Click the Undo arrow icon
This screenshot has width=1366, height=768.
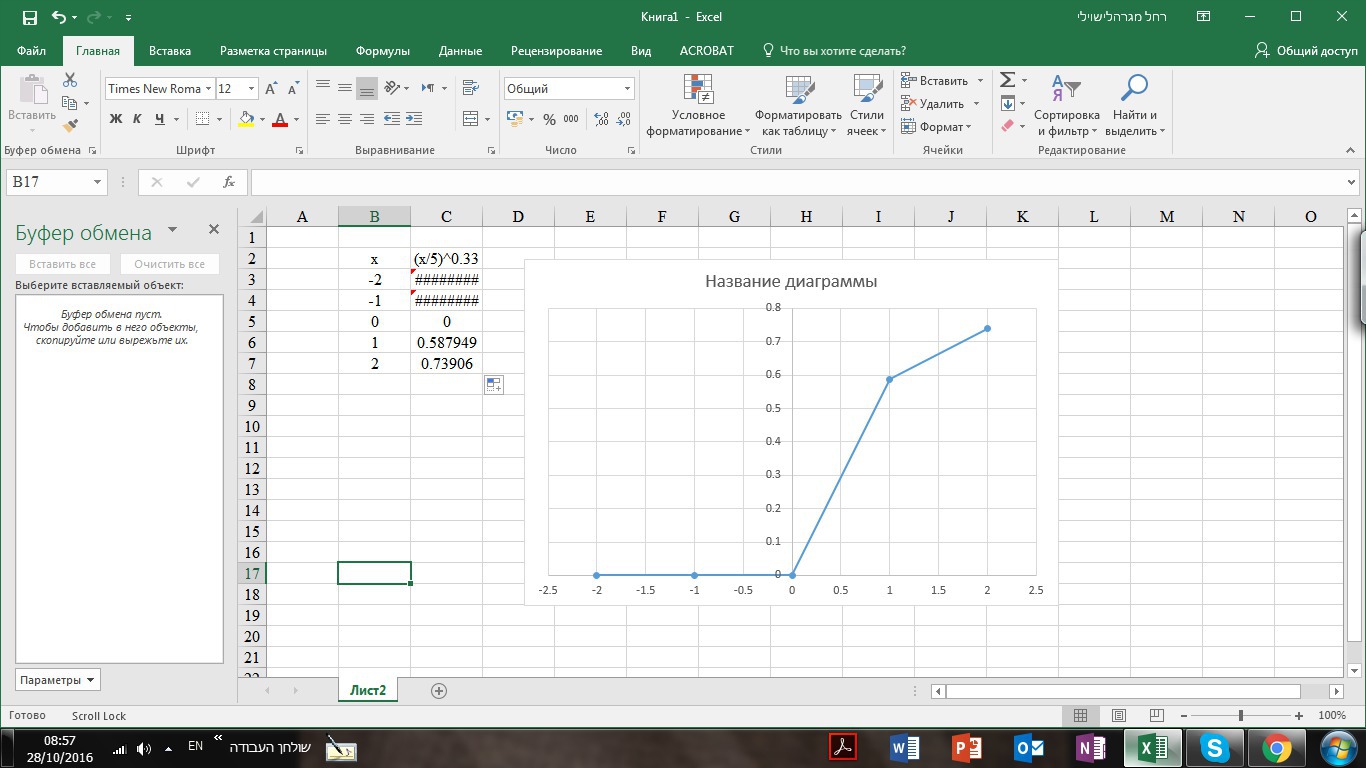[x=59, y=17]
